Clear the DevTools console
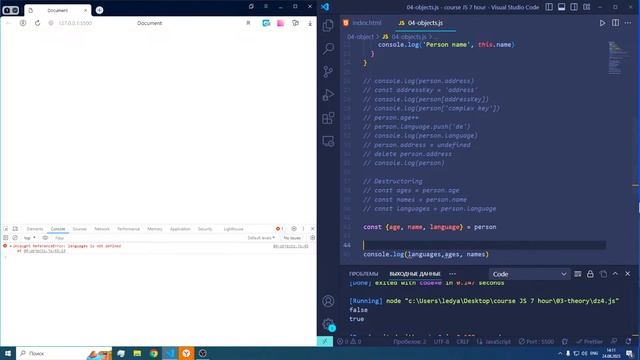The width and height of the screenshot is (640, 360). (15, 238)
